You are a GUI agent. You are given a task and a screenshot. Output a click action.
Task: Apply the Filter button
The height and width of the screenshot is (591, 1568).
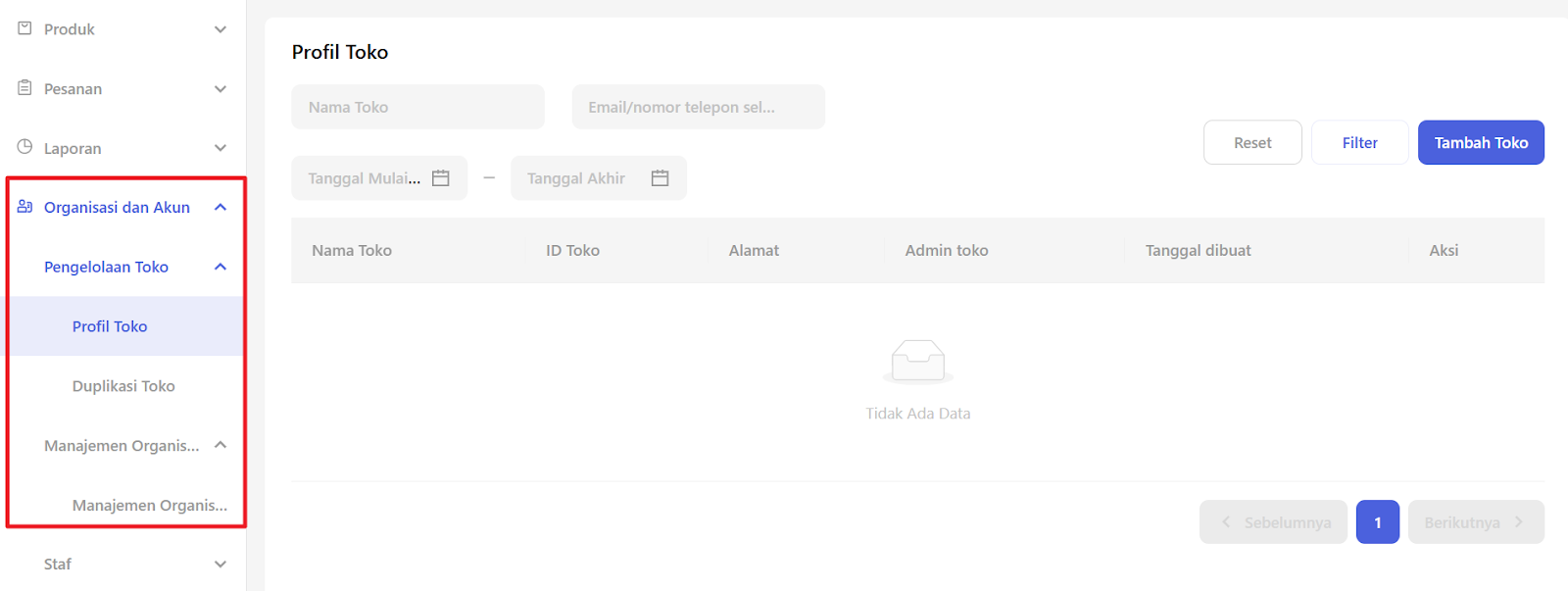1359,142
